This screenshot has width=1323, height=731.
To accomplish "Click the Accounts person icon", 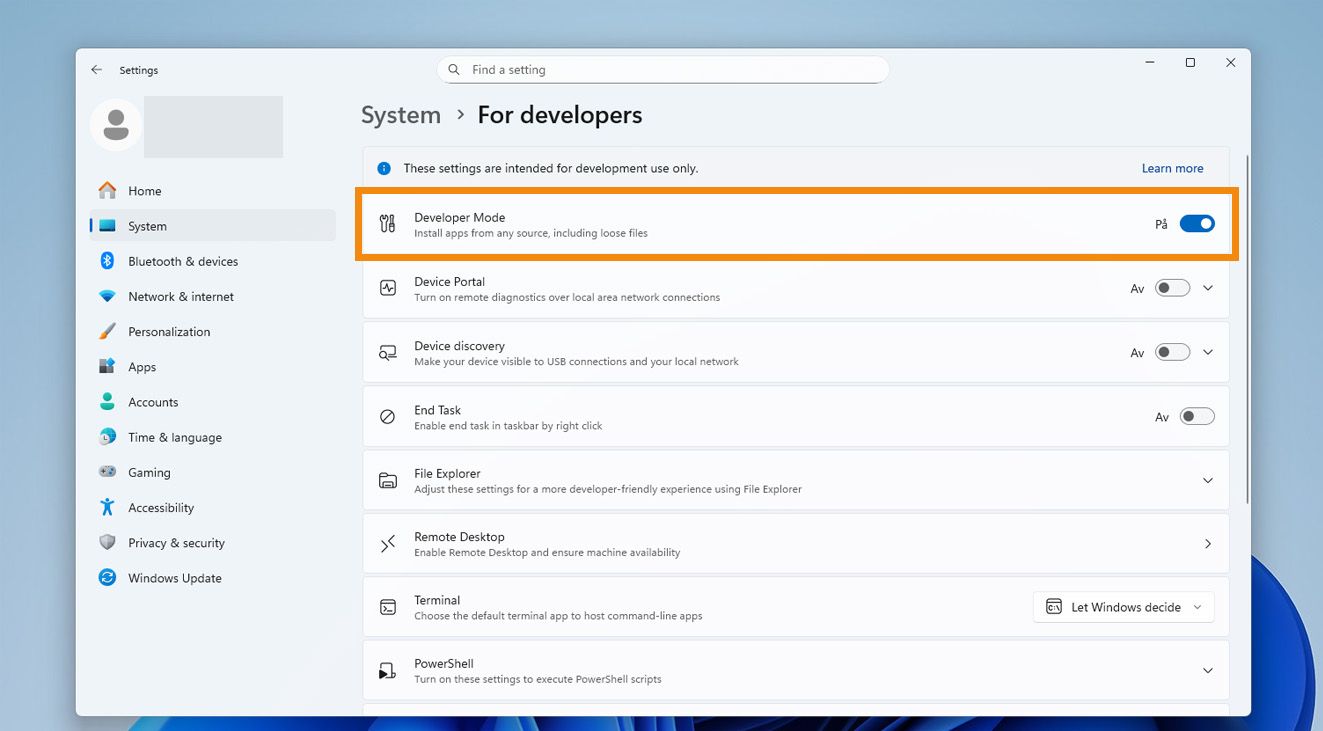I will click(107, 402).
